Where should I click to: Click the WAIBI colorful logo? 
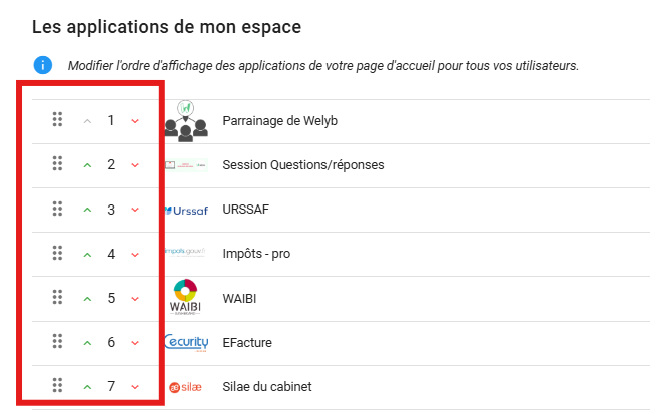[185, 297]
